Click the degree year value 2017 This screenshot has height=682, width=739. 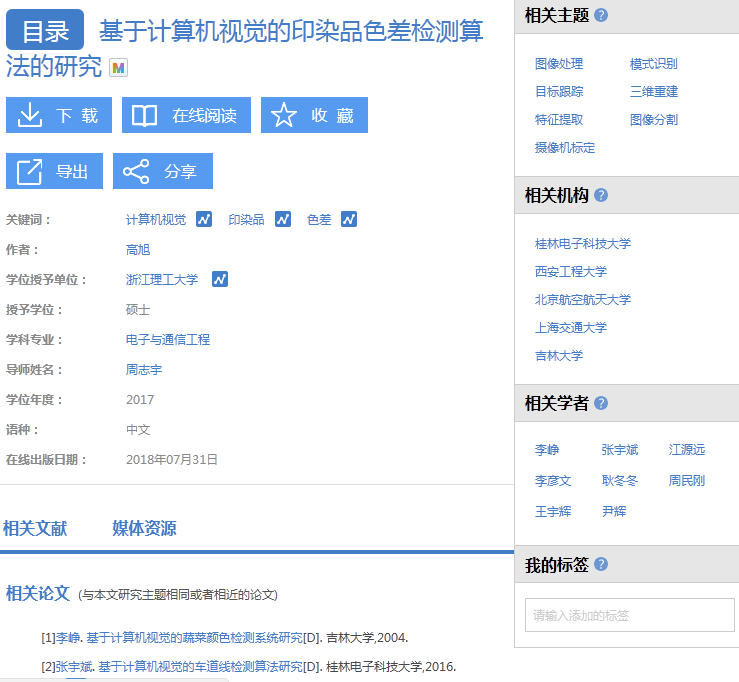tap(140, 400)
